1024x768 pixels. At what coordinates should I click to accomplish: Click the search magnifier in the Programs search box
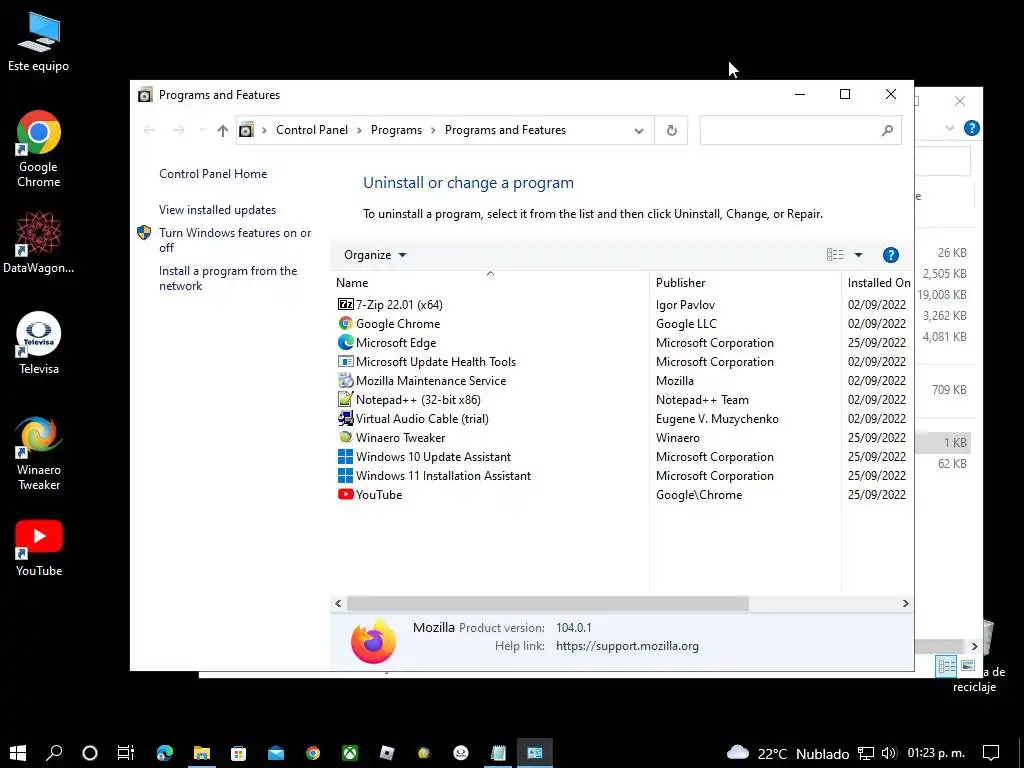pyautogui.click(x=886, y=131)
